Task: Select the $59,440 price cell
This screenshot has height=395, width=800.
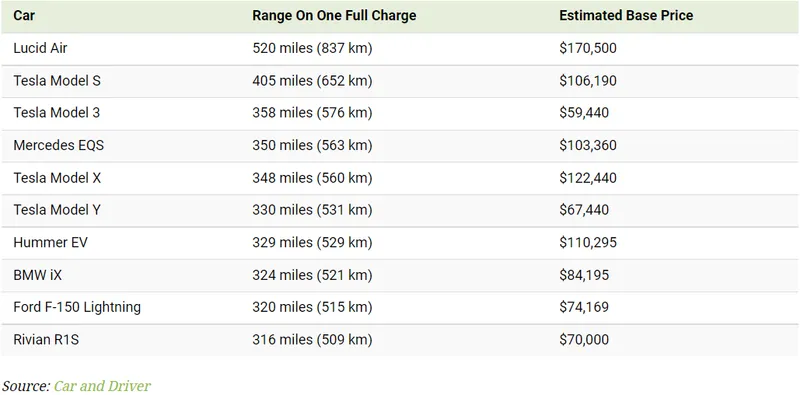Action: click(x=584, y=113)
